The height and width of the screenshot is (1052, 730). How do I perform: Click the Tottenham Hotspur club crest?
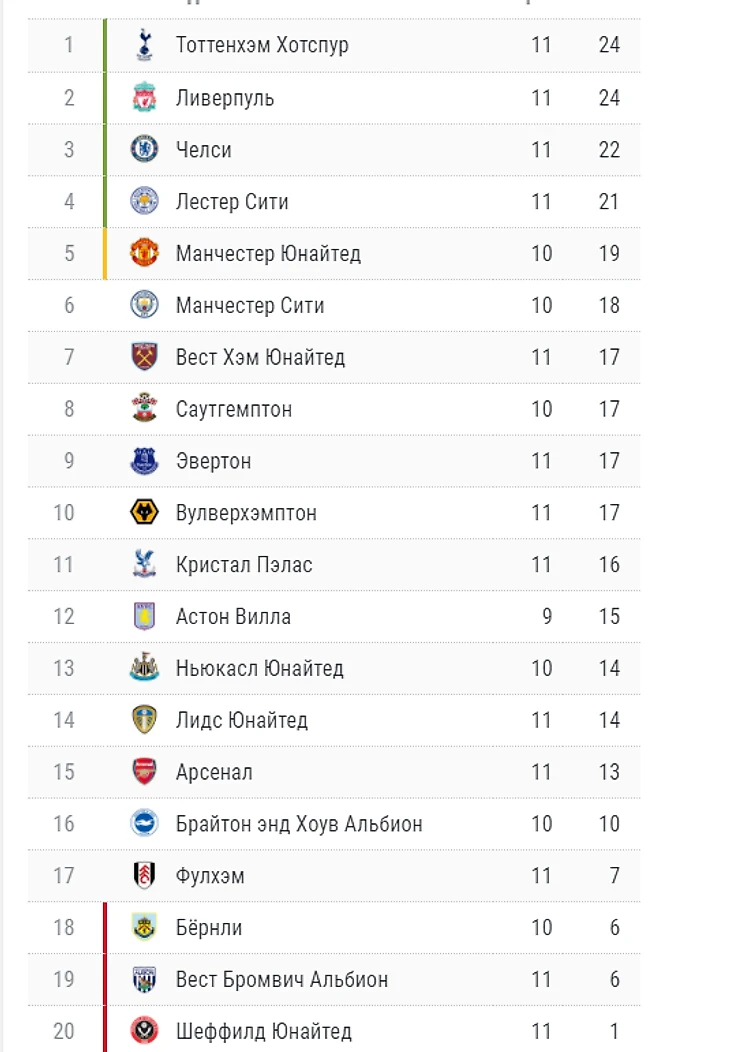(145, 45)
